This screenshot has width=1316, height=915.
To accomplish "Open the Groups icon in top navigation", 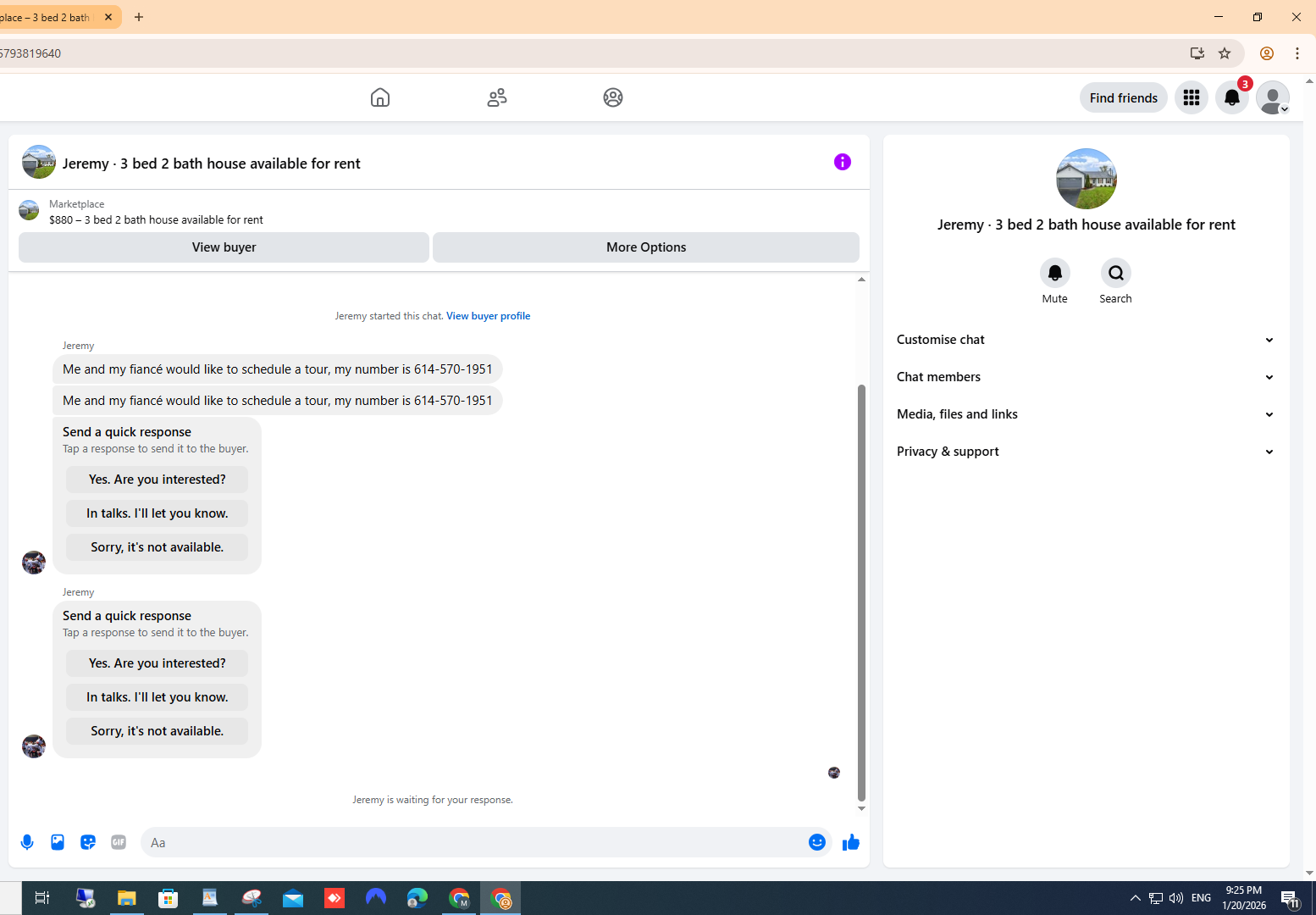I will click(613, 97).
